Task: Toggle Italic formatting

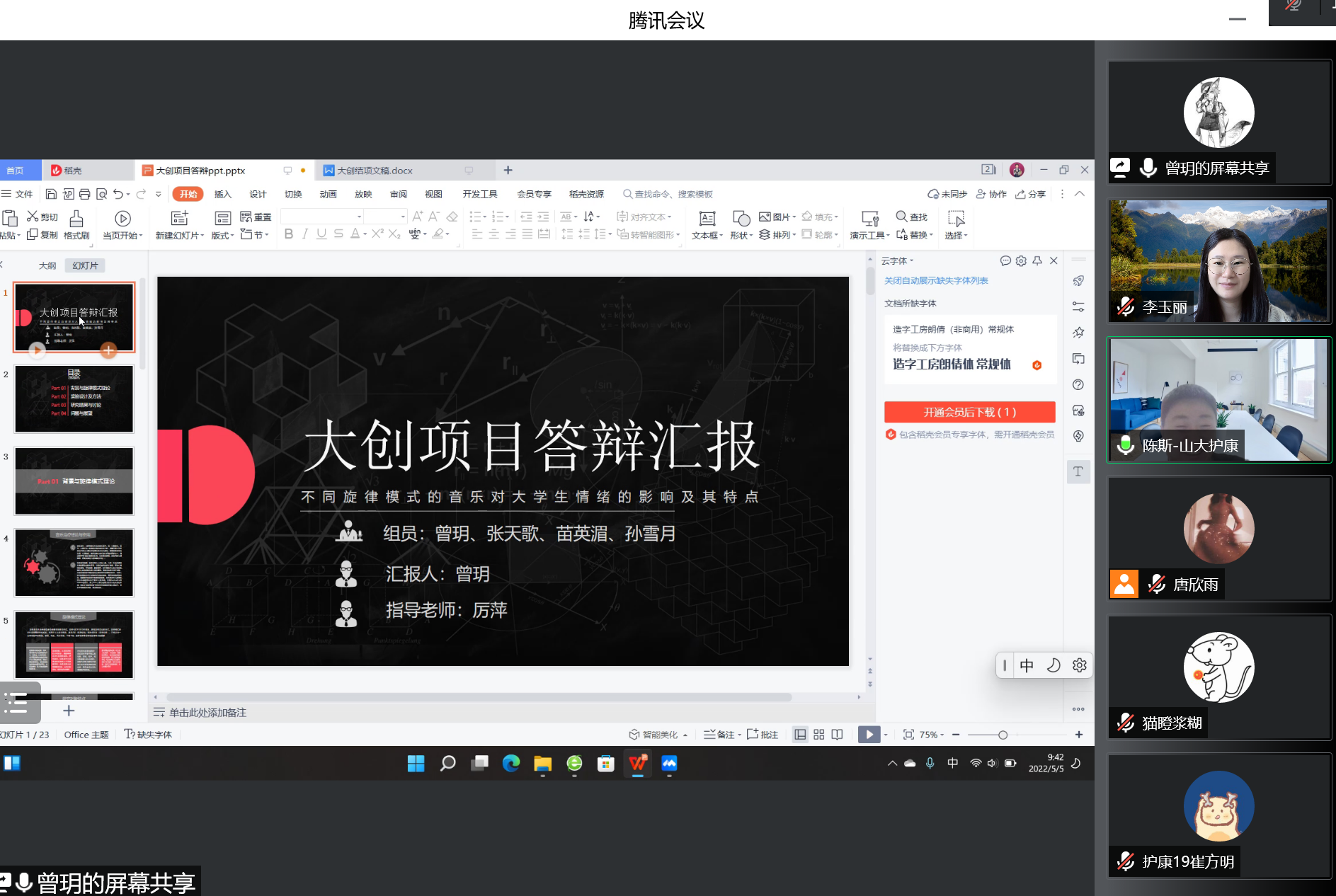Action: tap(305, 234)
